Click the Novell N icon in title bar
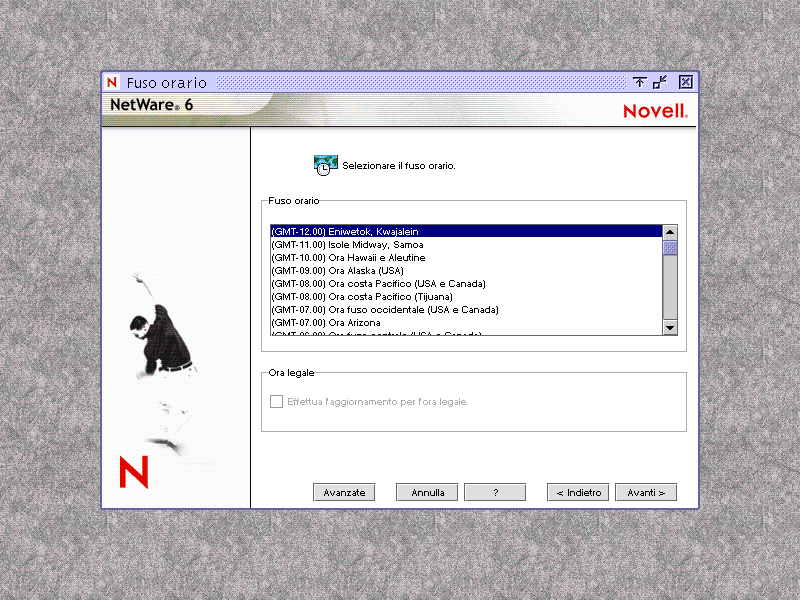Image resolution: width=800 pixels, height=600 pixels. point(112,82)
